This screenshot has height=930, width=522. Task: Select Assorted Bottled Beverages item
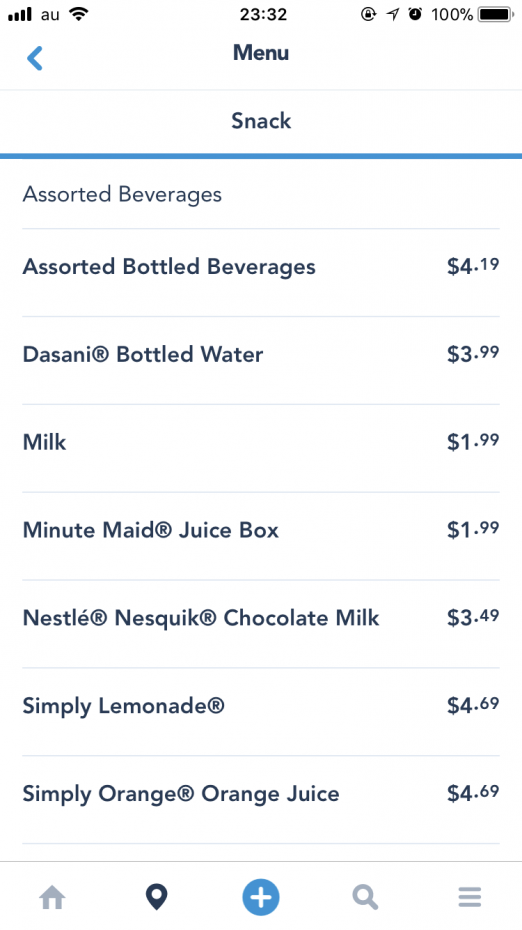261,272
